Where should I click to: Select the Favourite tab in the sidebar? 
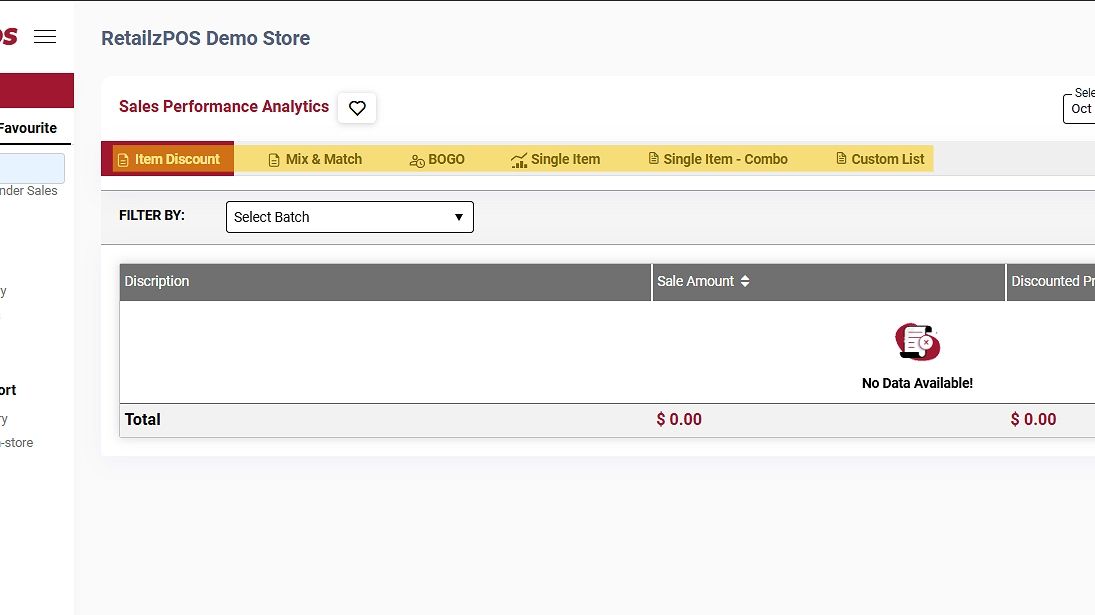coord(28,128)
